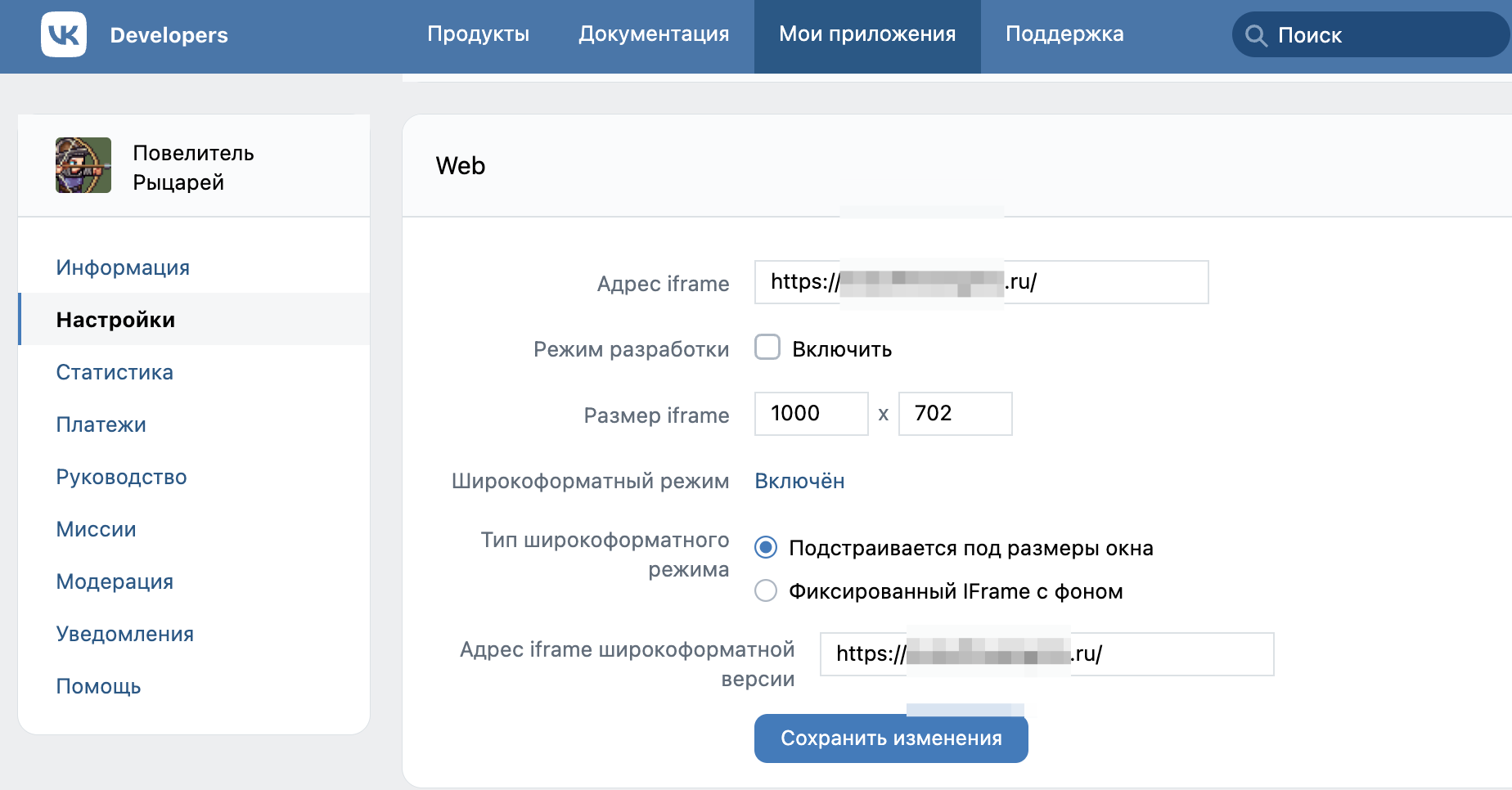Open the Поддержка menu
Viewport: 1512px width, 790px height.
[1064, 34]
